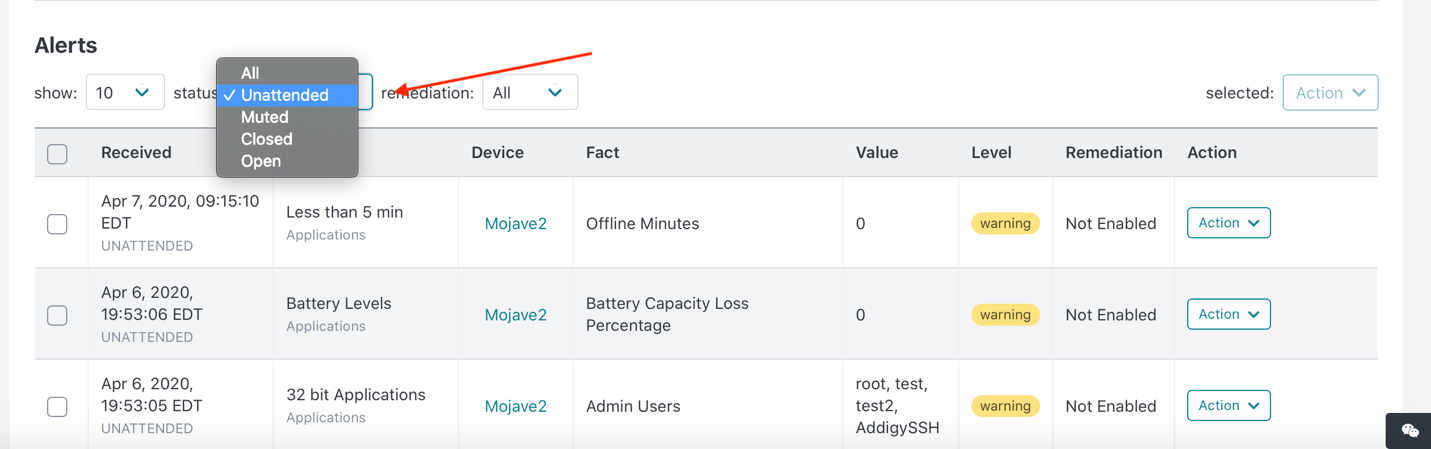Toggle checkbox for Admin Users alert
This screenshot has height=449, width=1431.
57,407
